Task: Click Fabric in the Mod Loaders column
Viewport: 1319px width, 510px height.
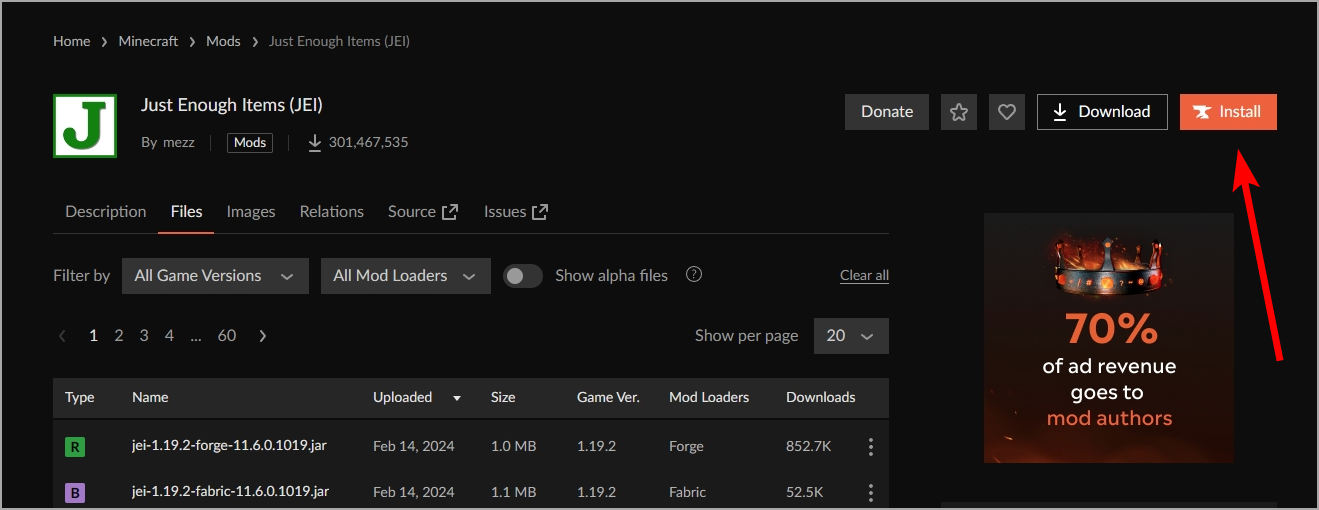Action: point(688,492)
